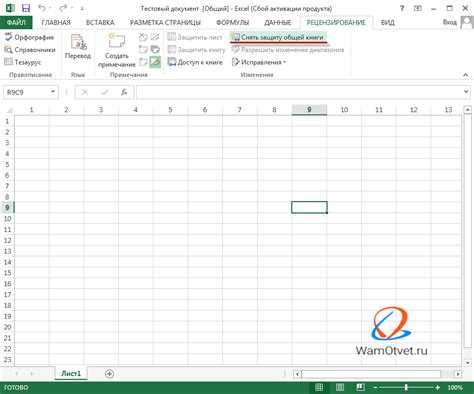Click the zoom out minus button
The width and height of the screenshot is (474, 394).
pos(375,388)
